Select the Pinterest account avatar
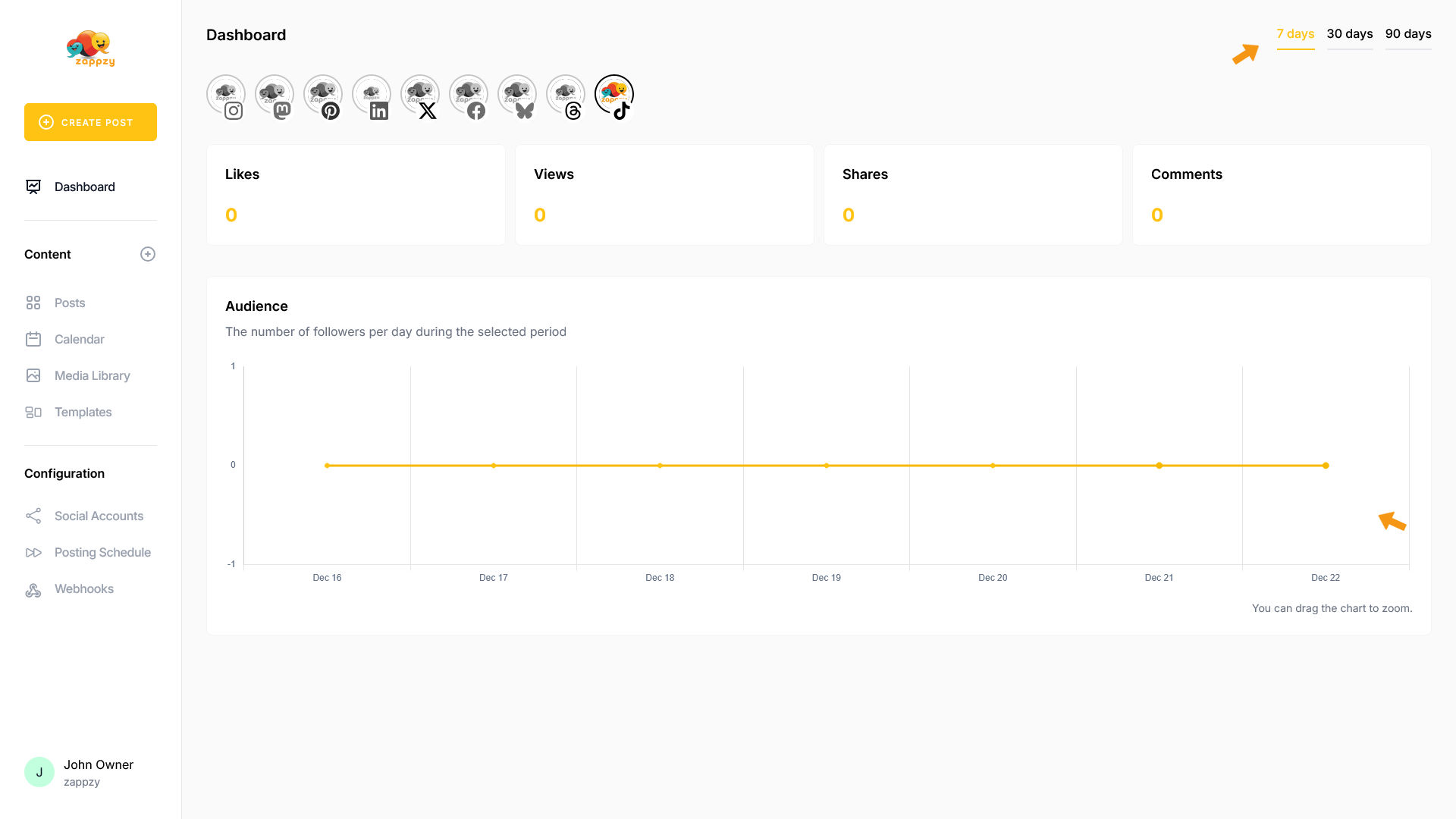Screen dimensions: 1456x819 tap(323, 95)
